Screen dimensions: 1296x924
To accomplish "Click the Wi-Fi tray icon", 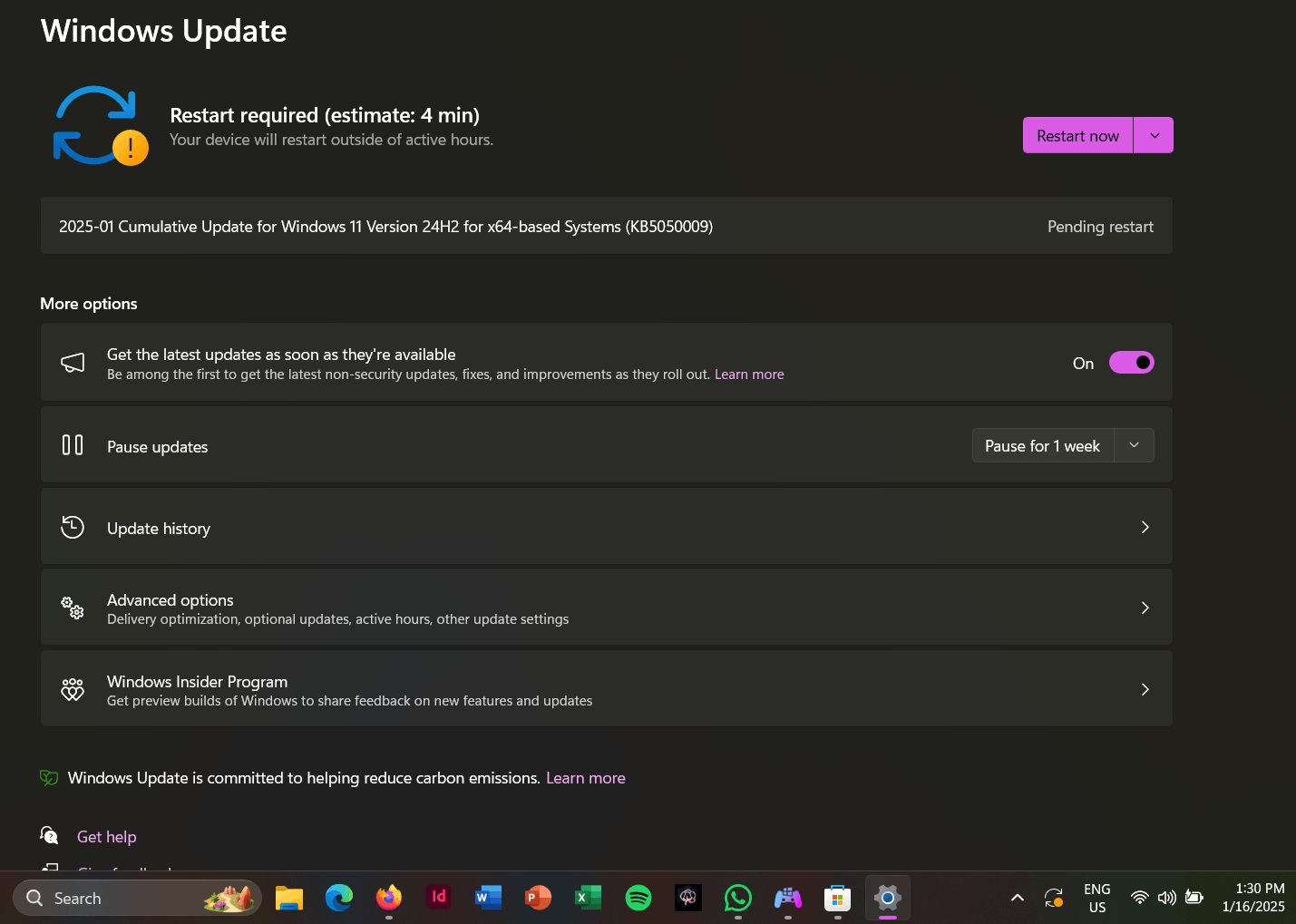I will 1140,898.
